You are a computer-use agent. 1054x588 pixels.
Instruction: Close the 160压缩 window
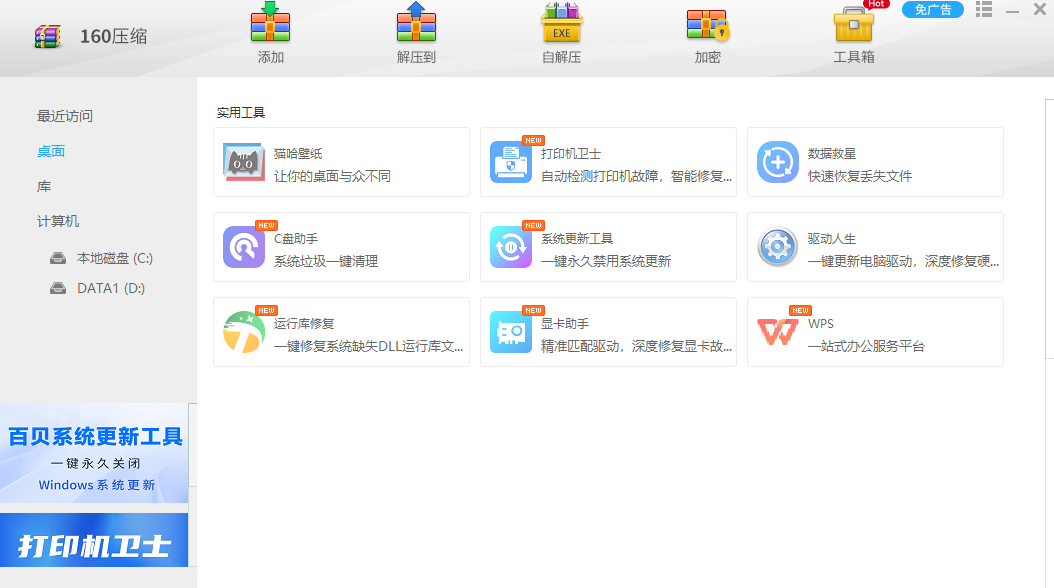tap(1039, 9)
